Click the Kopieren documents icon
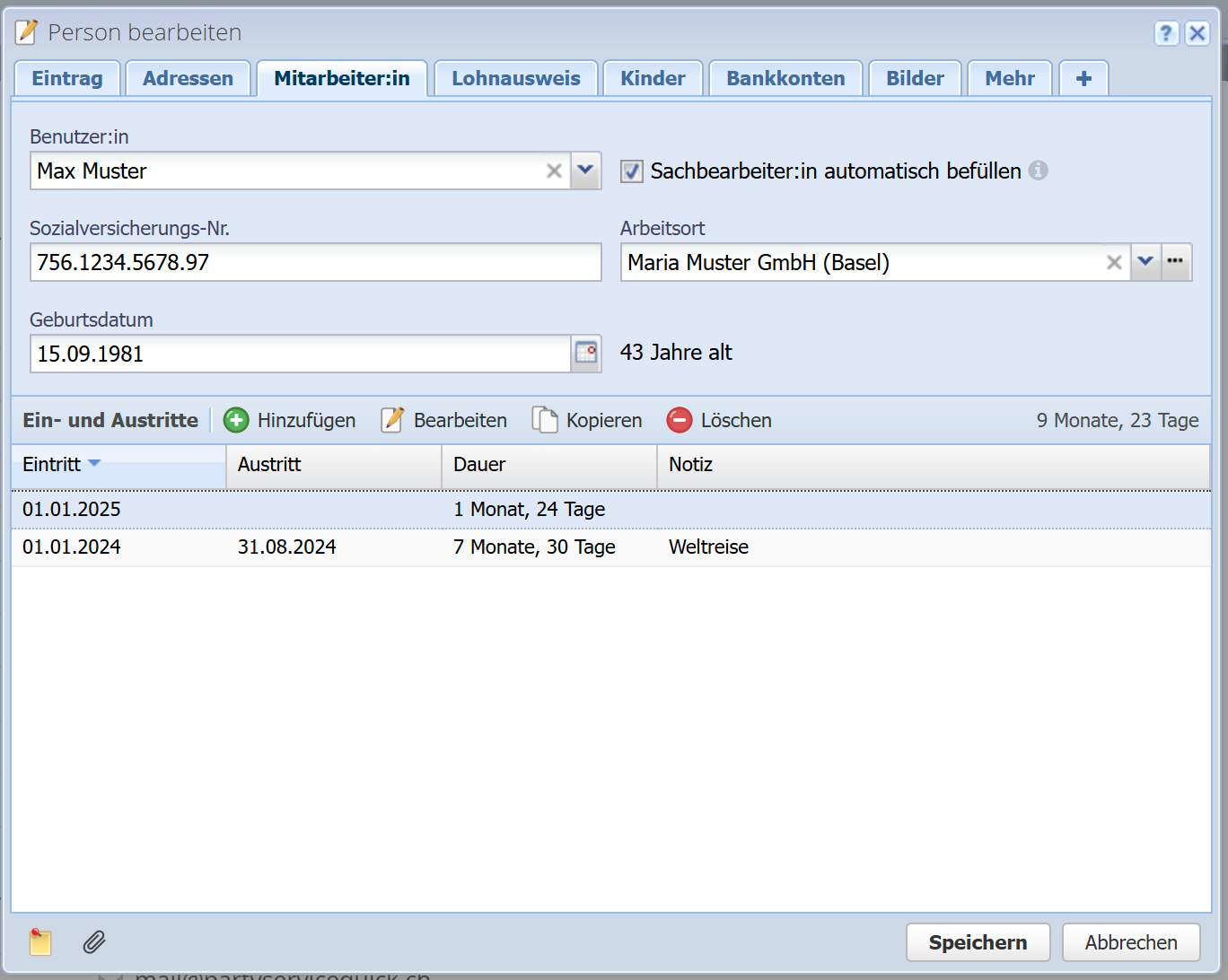This screenshot has width=1228, height=980. coord(545,420)
